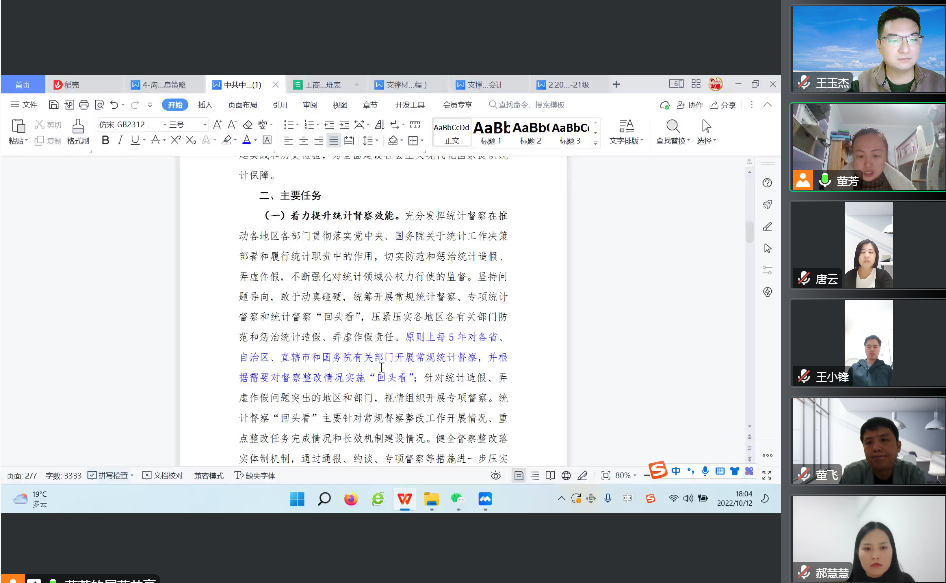
Task: Click the Clear formatting eraser icon
Action: pyautogui.click(x=247, y=124)
